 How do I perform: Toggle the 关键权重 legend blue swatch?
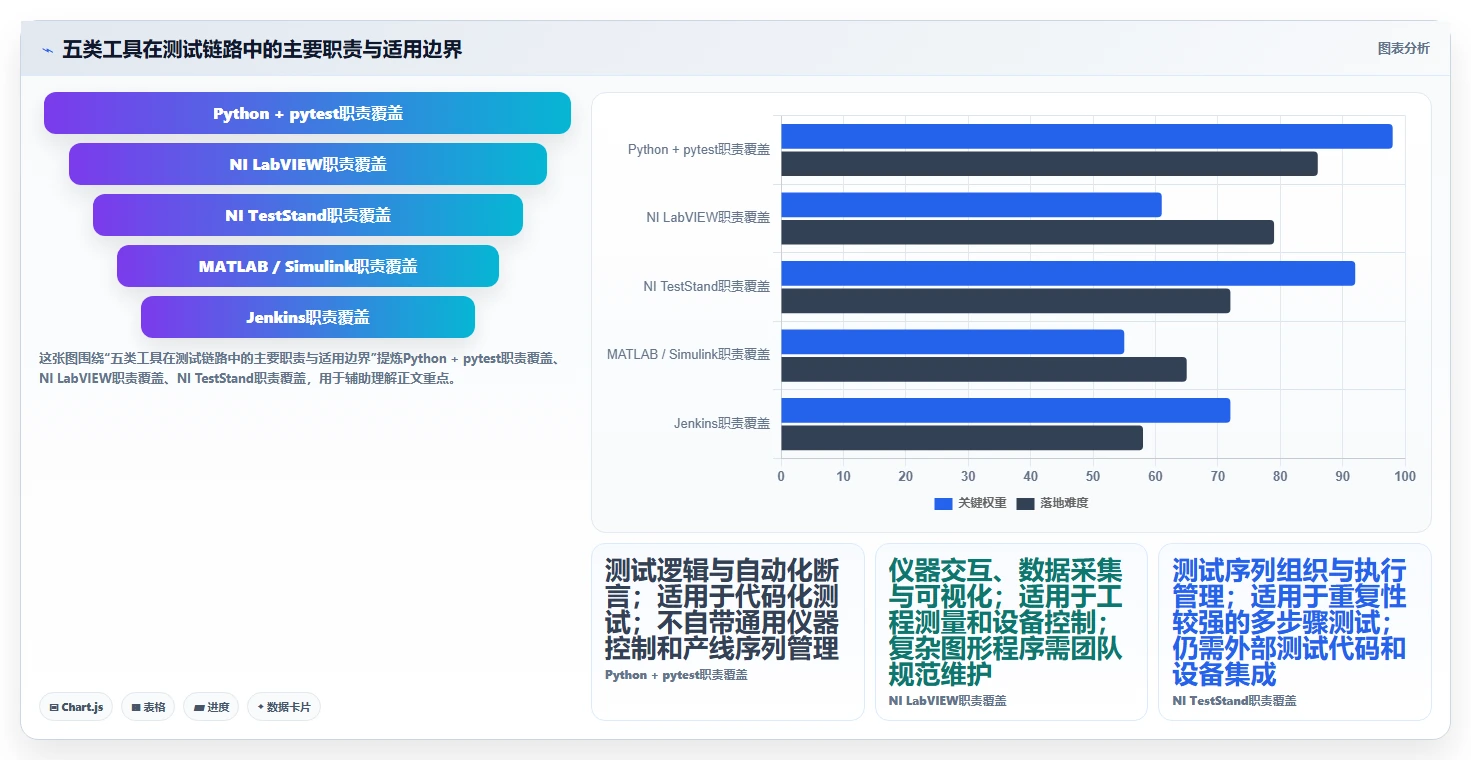pos(943,503)
